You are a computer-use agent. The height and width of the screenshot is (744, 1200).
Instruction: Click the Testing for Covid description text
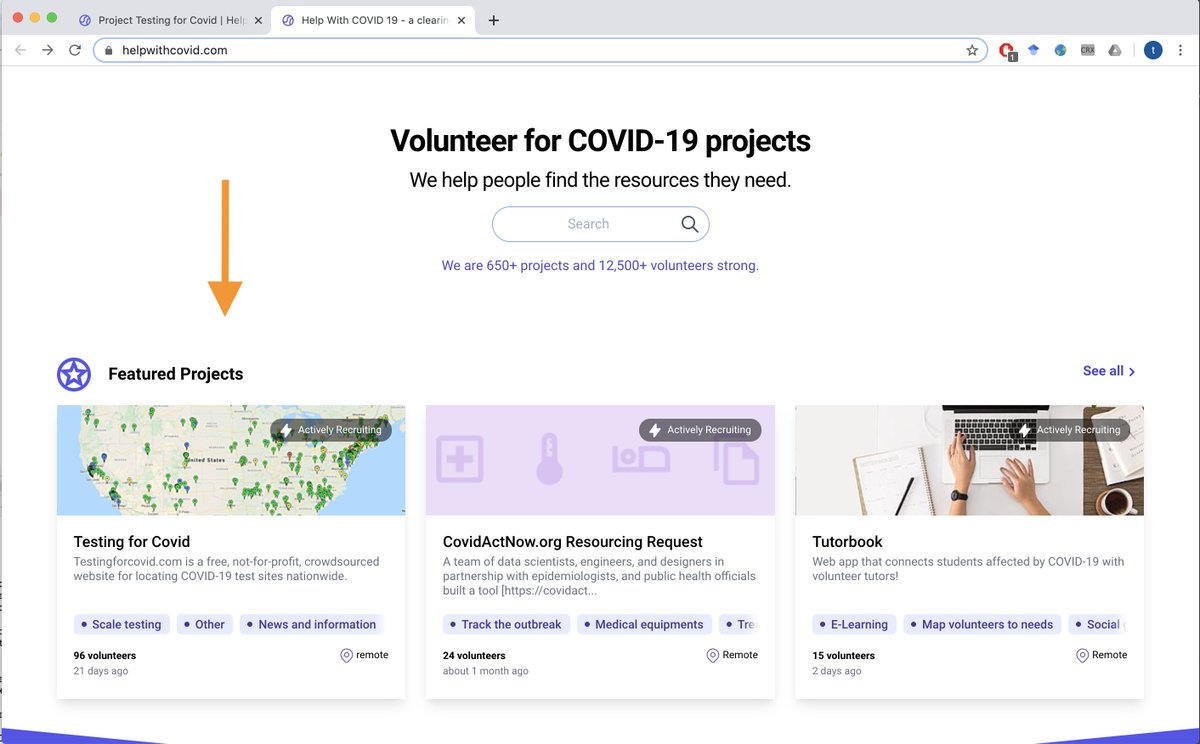pos(226,569)
